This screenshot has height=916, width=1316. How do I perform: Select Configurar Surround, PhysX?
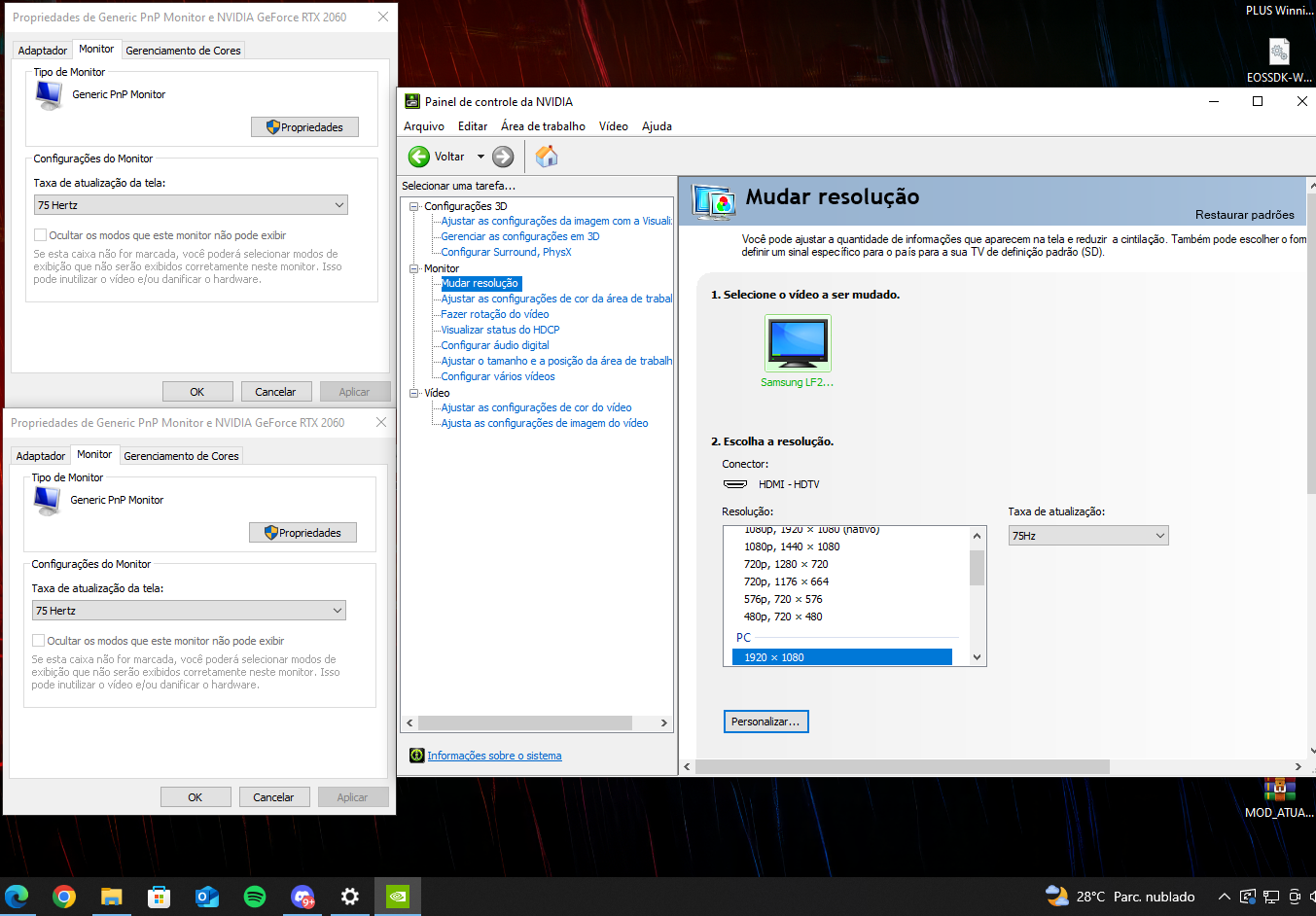click(506, 252)
